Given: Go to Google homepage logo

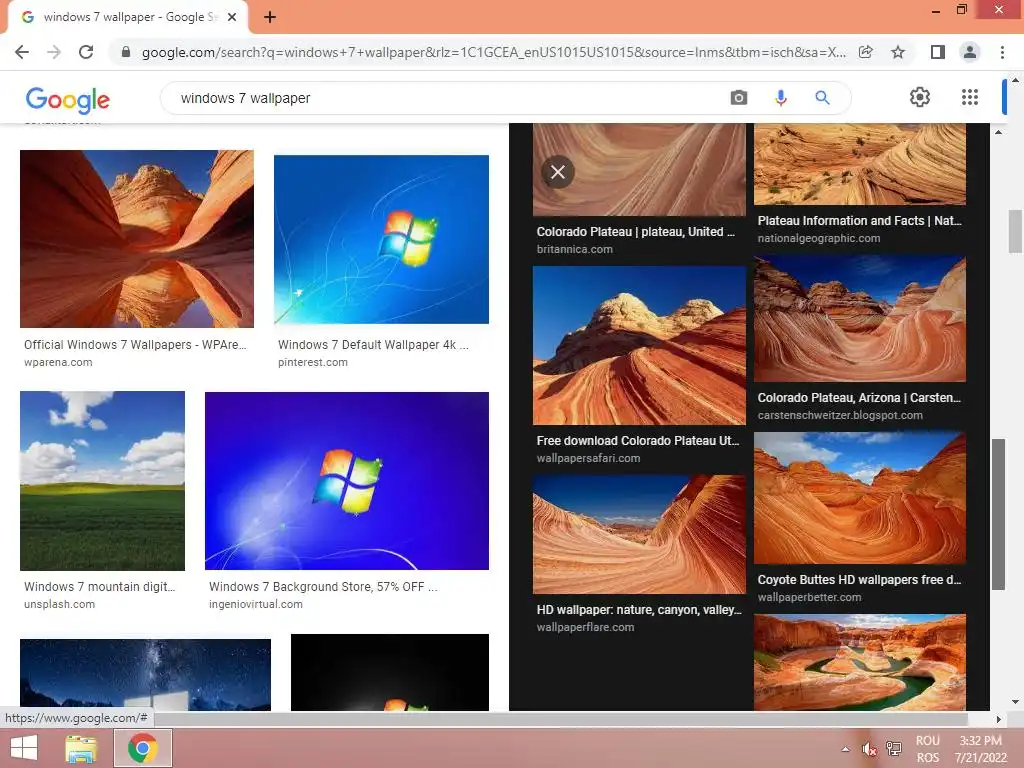Looking at the screenshot, I should pyautogui.click(x=68, y=99).
